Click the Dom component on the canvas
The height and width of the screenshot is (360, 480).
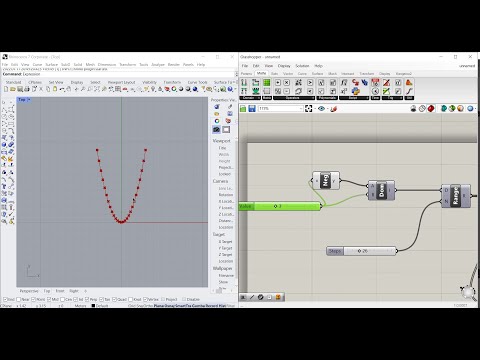point(381,190)
